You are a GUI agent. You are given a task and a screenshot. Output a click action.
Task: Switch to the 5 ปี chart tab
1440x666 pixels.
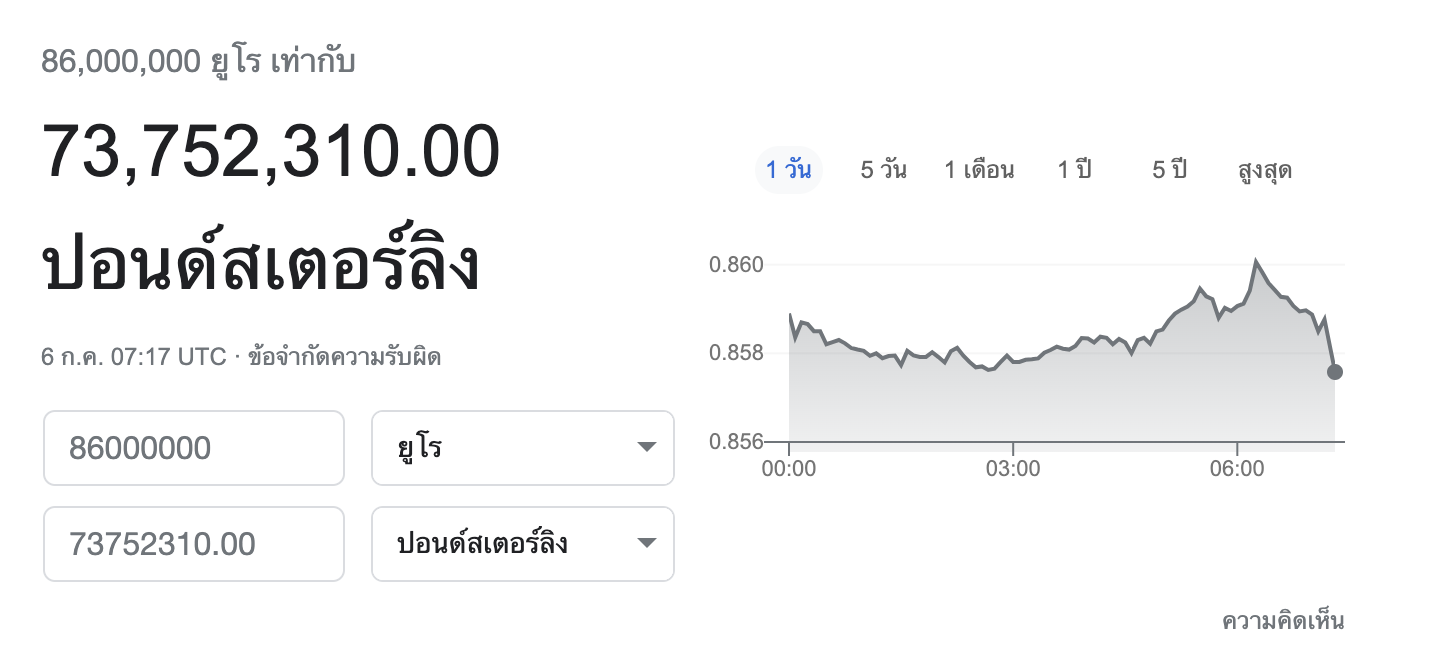coord(1169,170)
